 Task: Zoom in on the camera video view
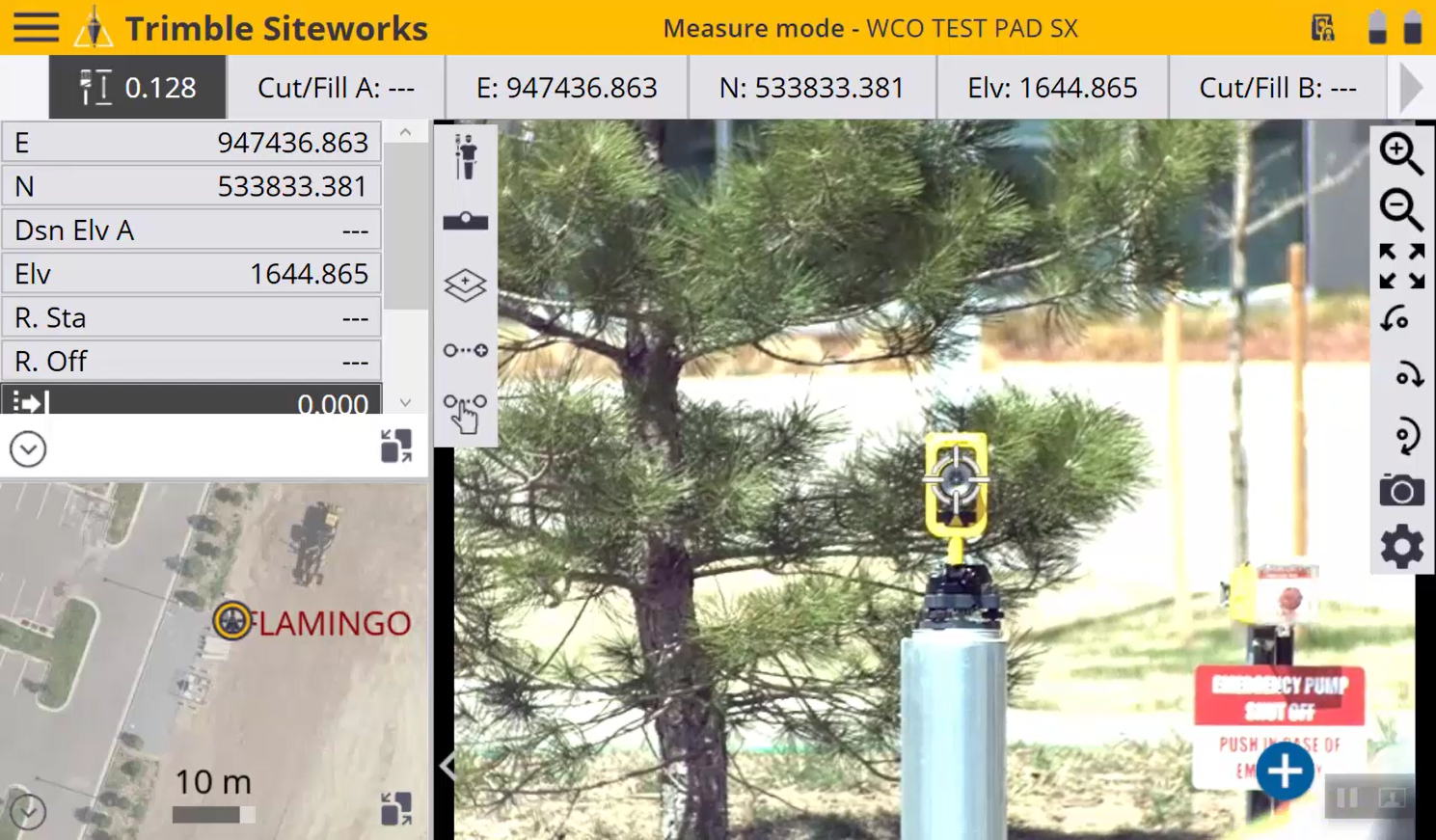click(x=1400, y=153)
